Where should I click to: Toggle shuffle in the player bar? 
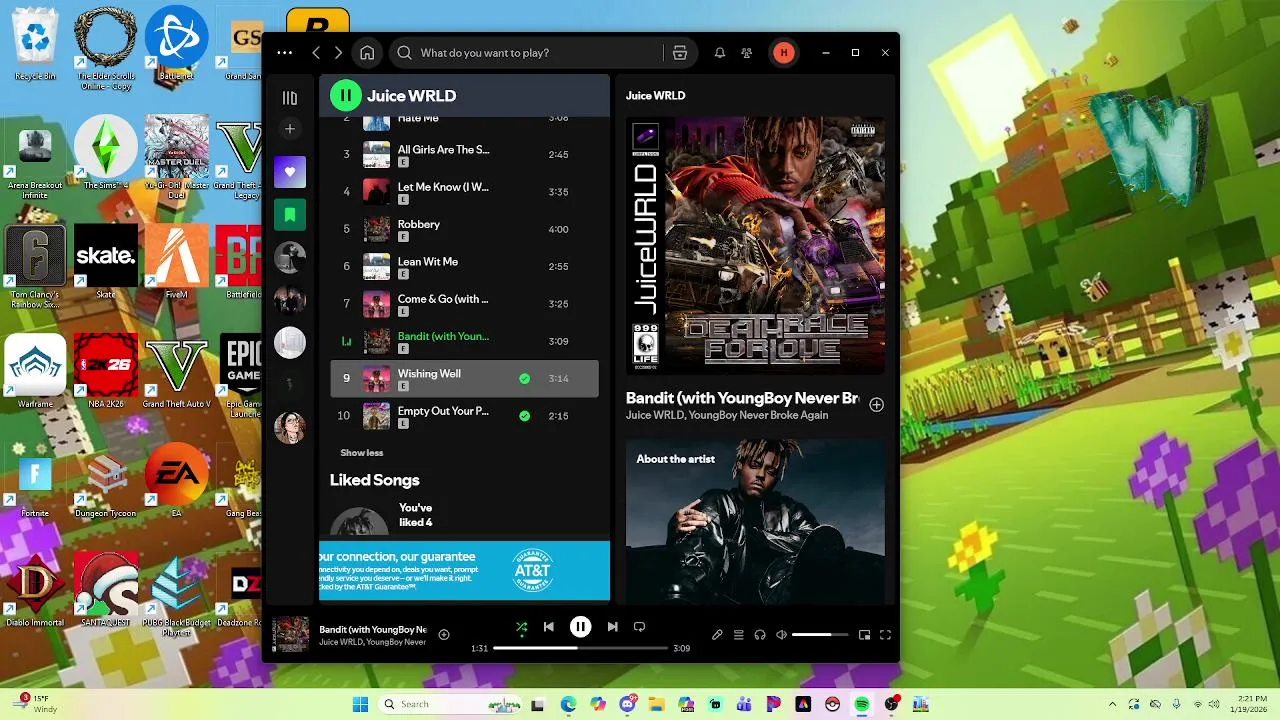point(521,627)
